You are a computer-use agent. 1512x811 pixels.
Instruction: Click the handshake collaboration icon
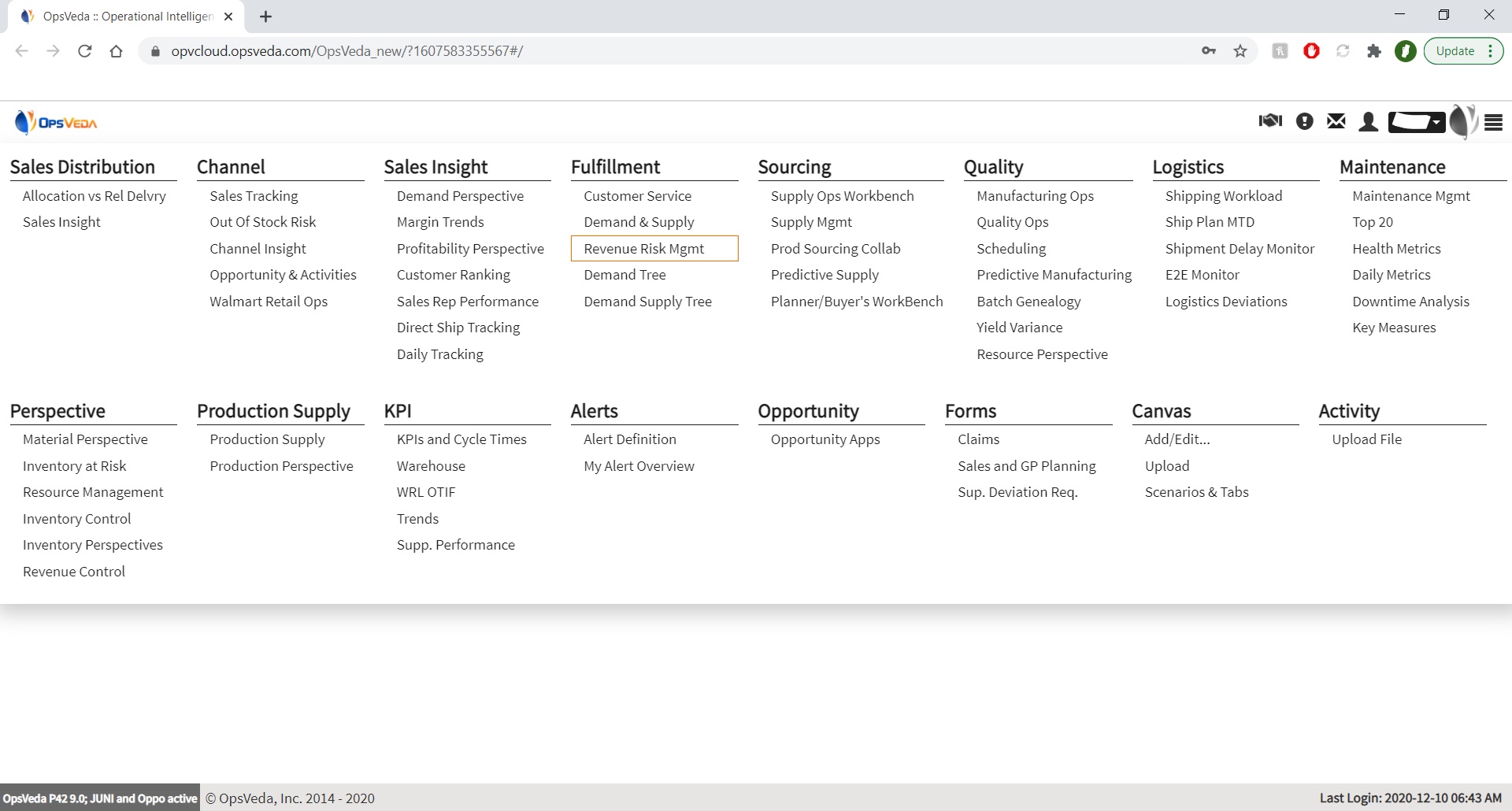click(1269, 121)
